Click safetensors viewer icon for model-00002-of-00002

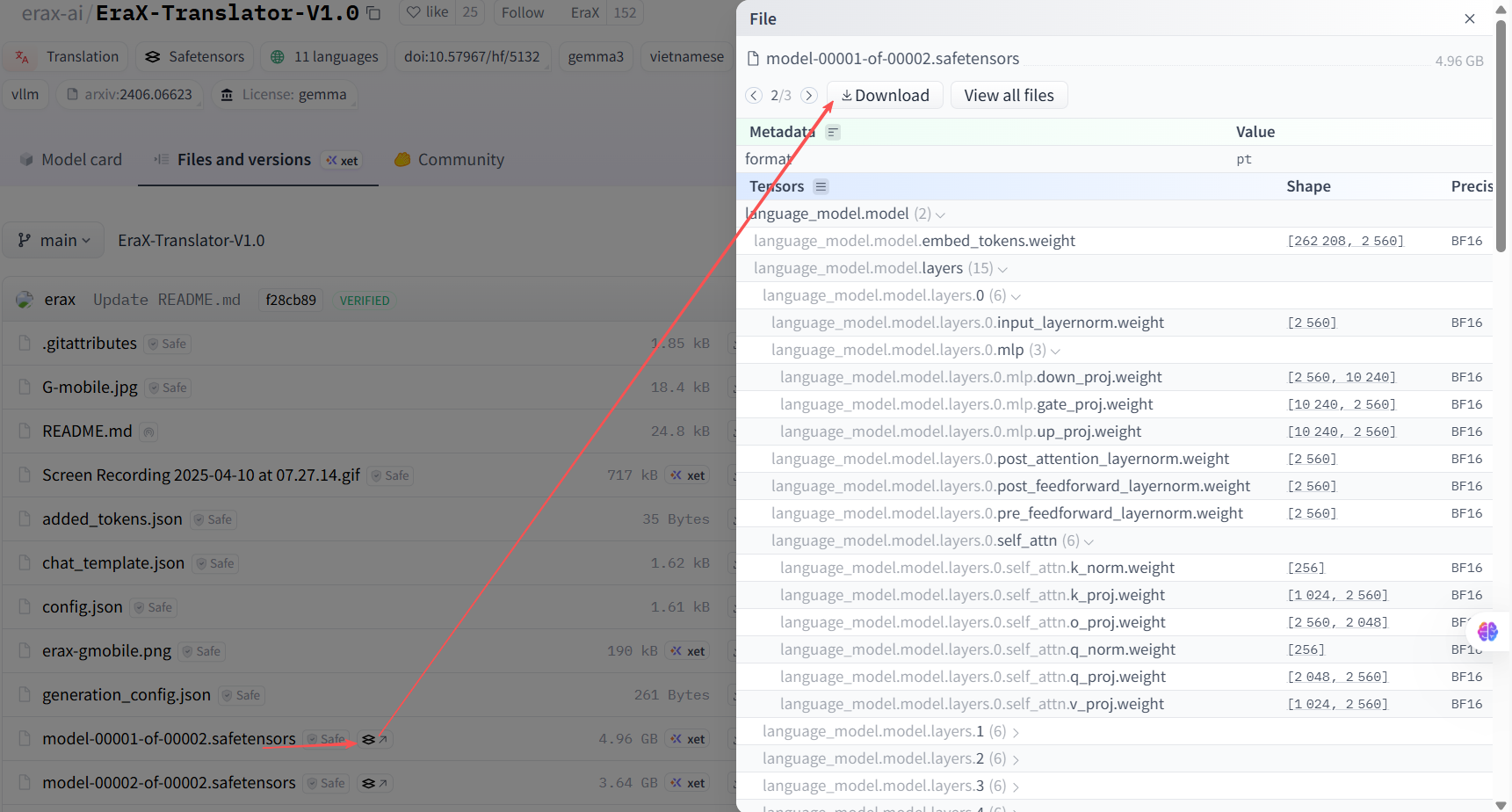click(x=374, y=783)
